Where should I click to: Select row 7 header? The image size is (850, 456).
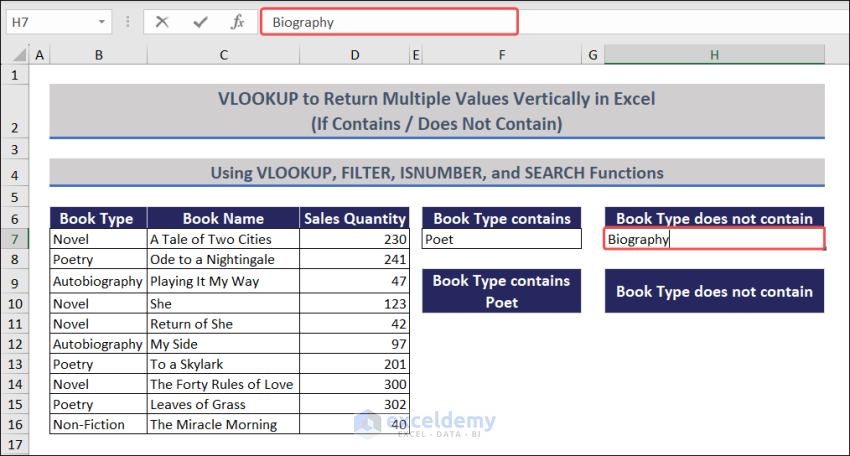[15, 239]
